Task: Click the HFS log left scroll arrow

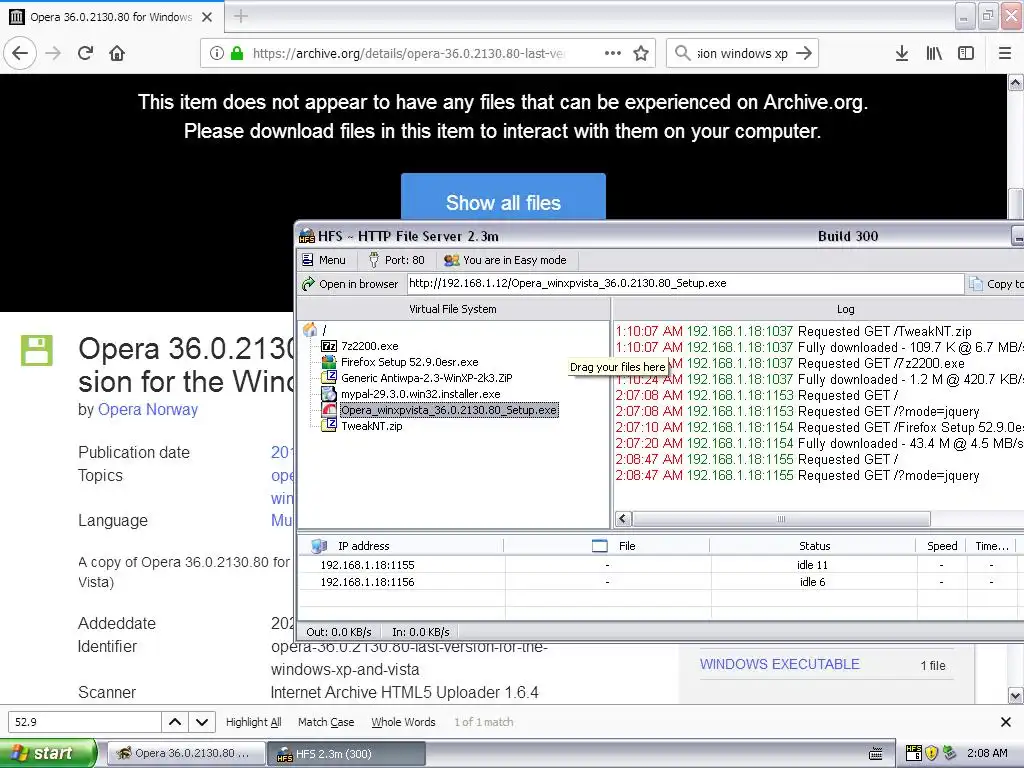Action: click(x=623, y=519)
